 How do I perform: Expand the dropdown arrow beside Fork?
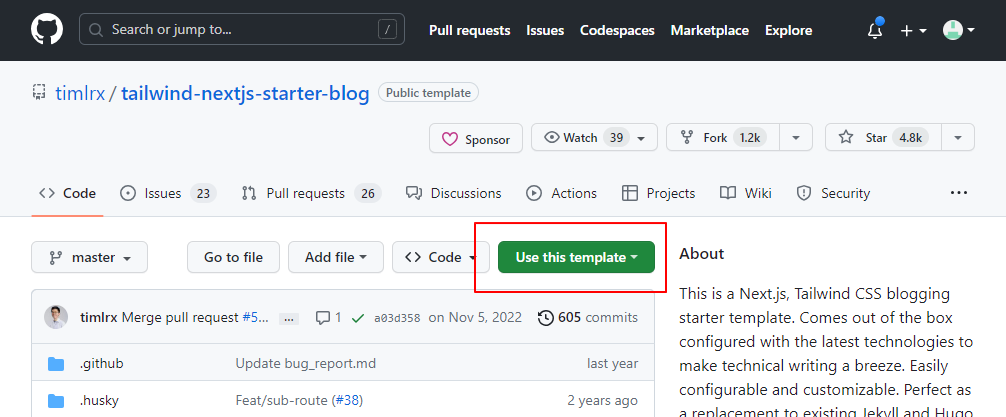coord(796,137)
